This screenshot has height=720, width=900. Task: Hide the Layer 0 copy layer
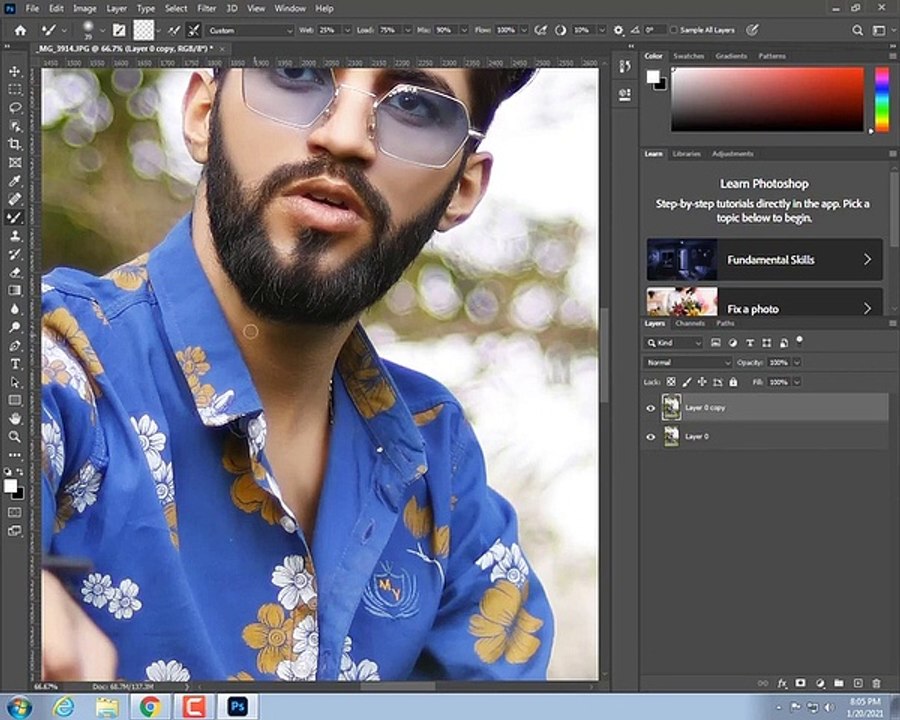(x=650, y=408)
